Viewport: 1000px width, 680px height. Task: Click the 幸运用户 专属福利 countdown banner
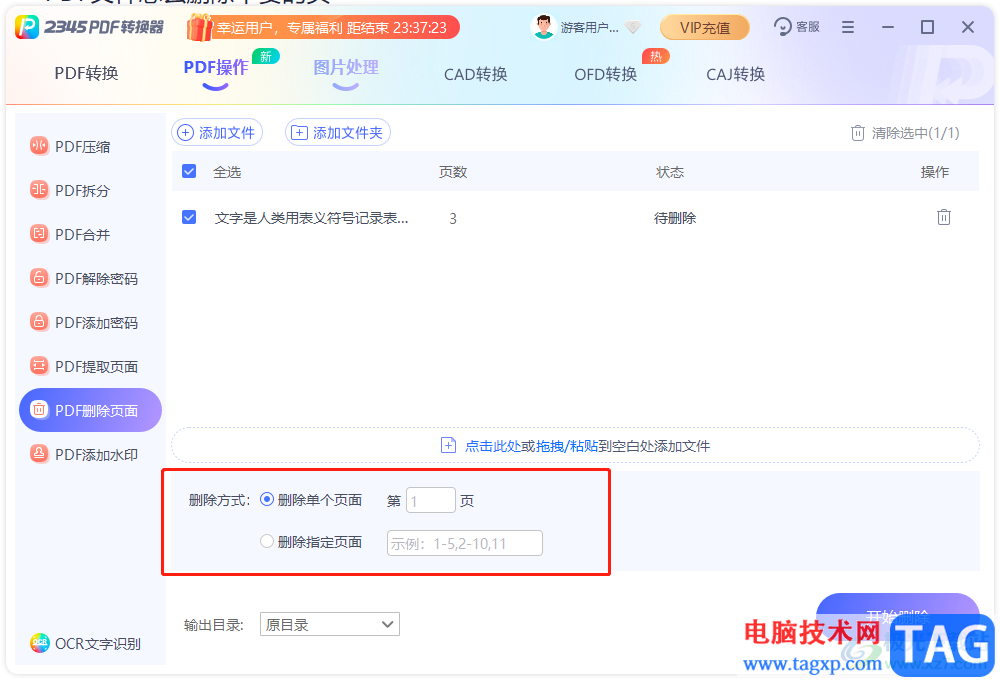coord(332,27)
